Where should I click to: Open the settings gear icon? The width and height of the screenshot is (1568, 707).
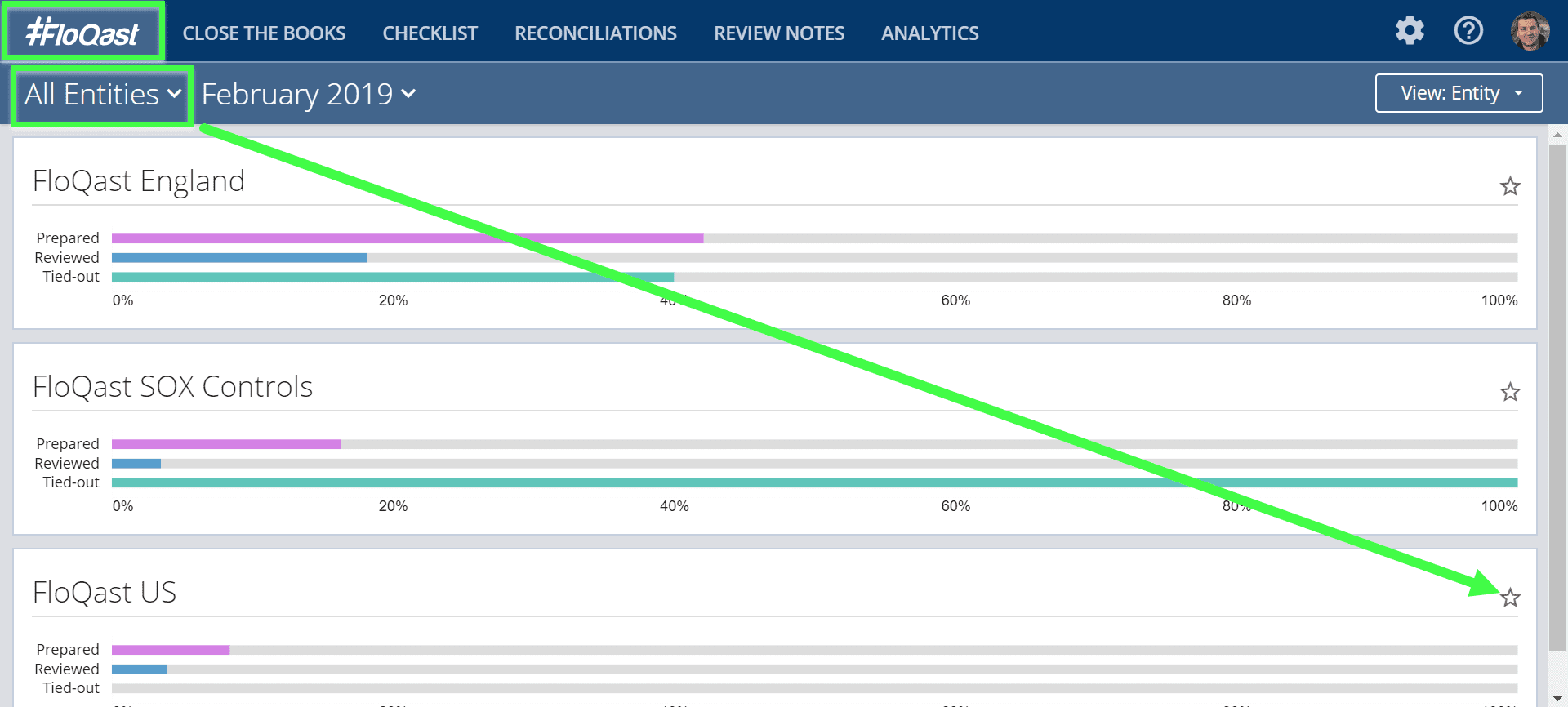click(1410, 31)
